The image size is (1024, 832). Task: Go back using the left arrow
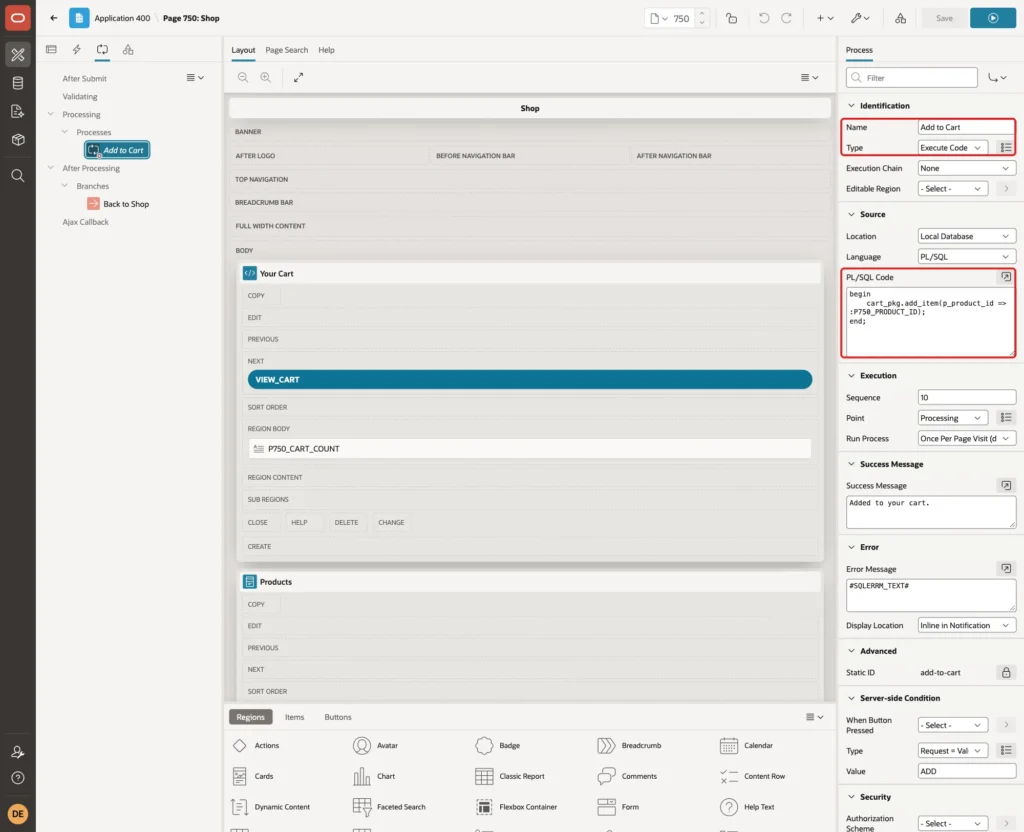click(x=54, y=18)
